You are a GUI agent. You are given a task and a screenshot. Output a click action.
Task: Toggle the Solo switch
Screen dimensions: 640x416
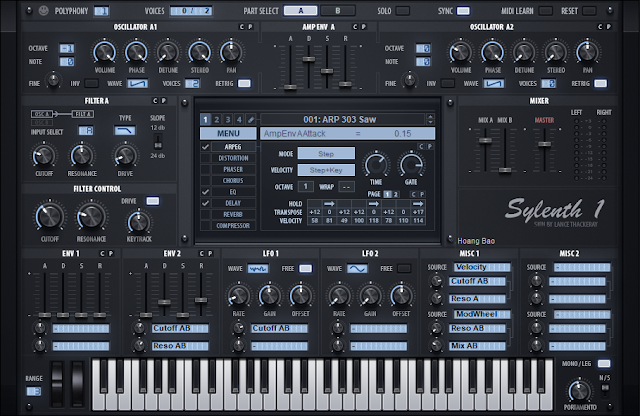[402, 11]
